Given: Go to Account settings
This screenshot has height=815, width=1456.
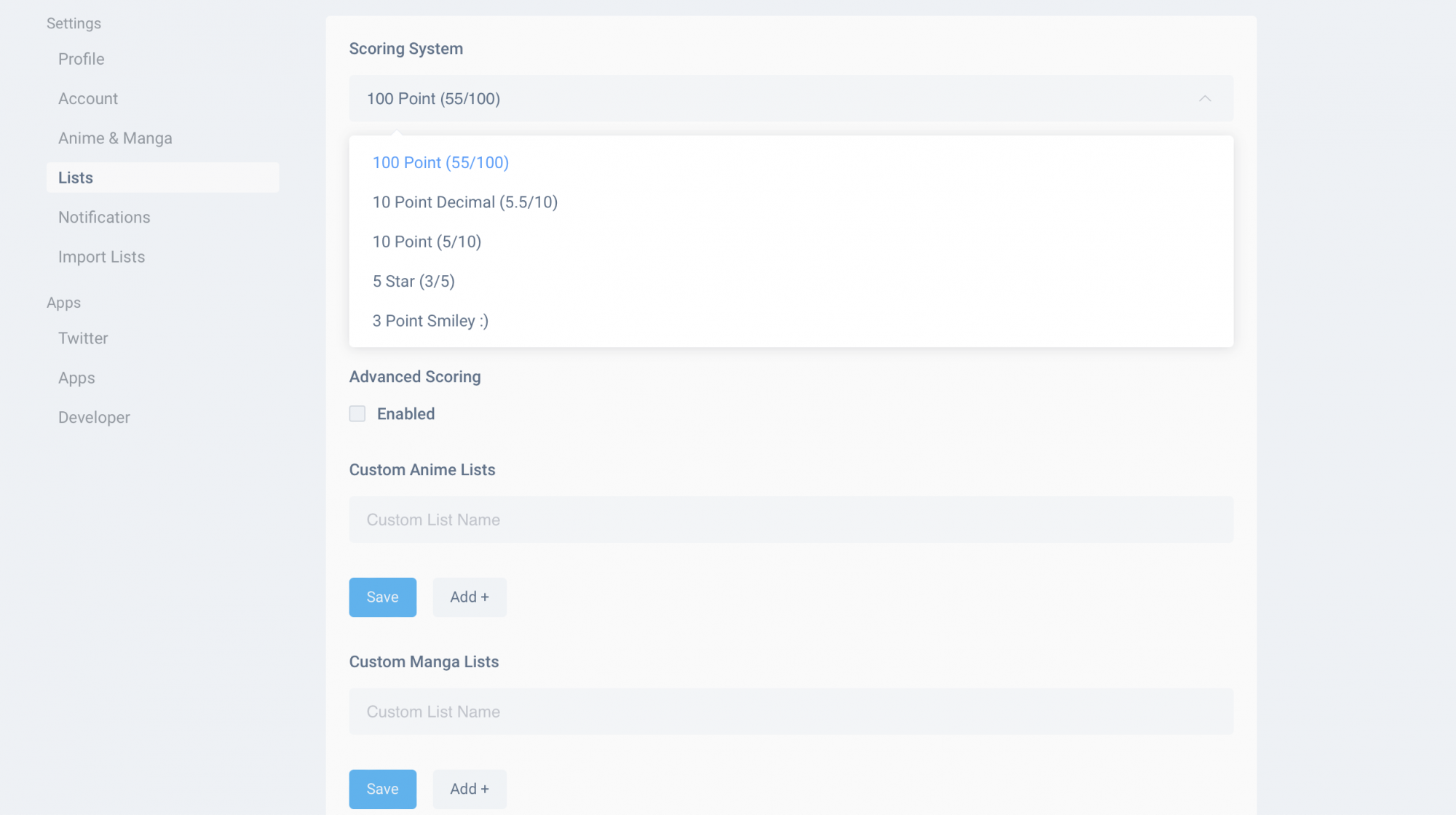Looking at the screenshot, I should pos(88,99).
